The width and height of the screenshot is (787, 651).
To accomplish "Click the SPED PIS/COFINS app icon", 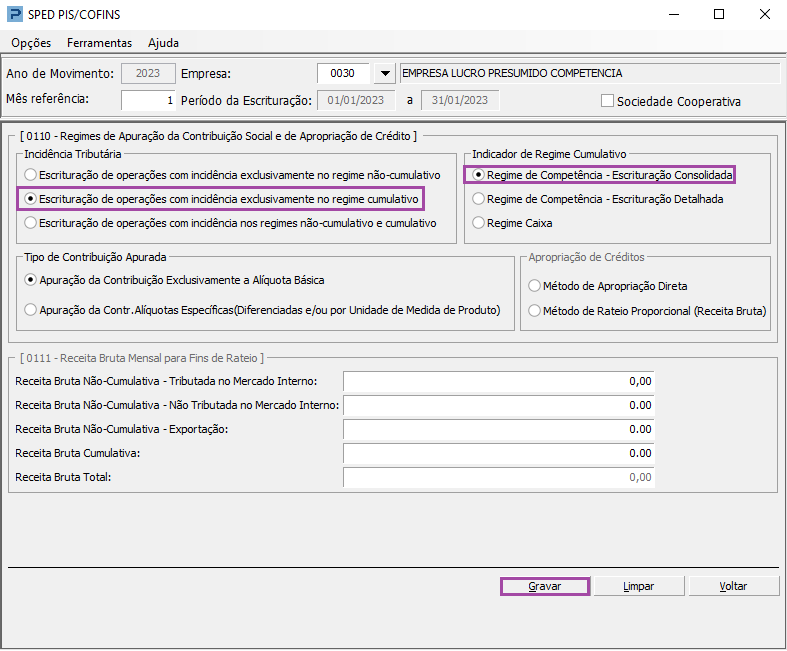I will tap(13, 15).
